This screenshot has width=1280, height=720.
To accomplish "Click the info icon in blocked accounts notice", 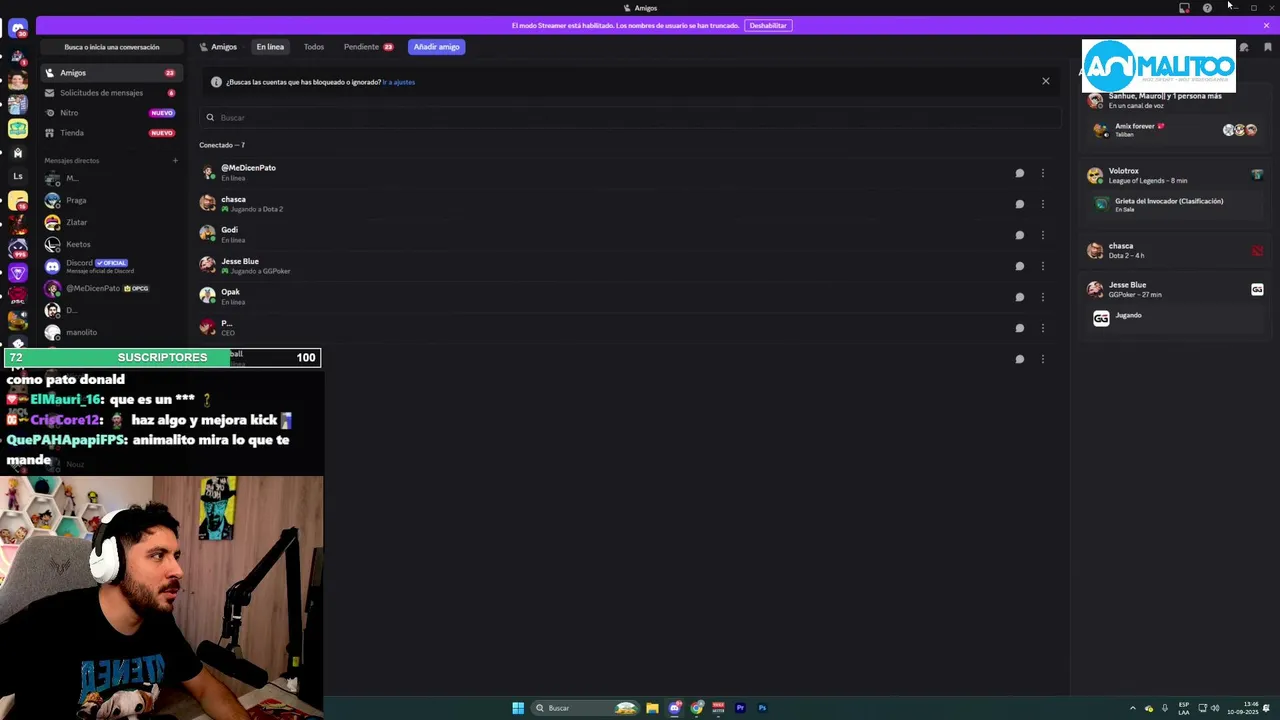I will [216, 82].
